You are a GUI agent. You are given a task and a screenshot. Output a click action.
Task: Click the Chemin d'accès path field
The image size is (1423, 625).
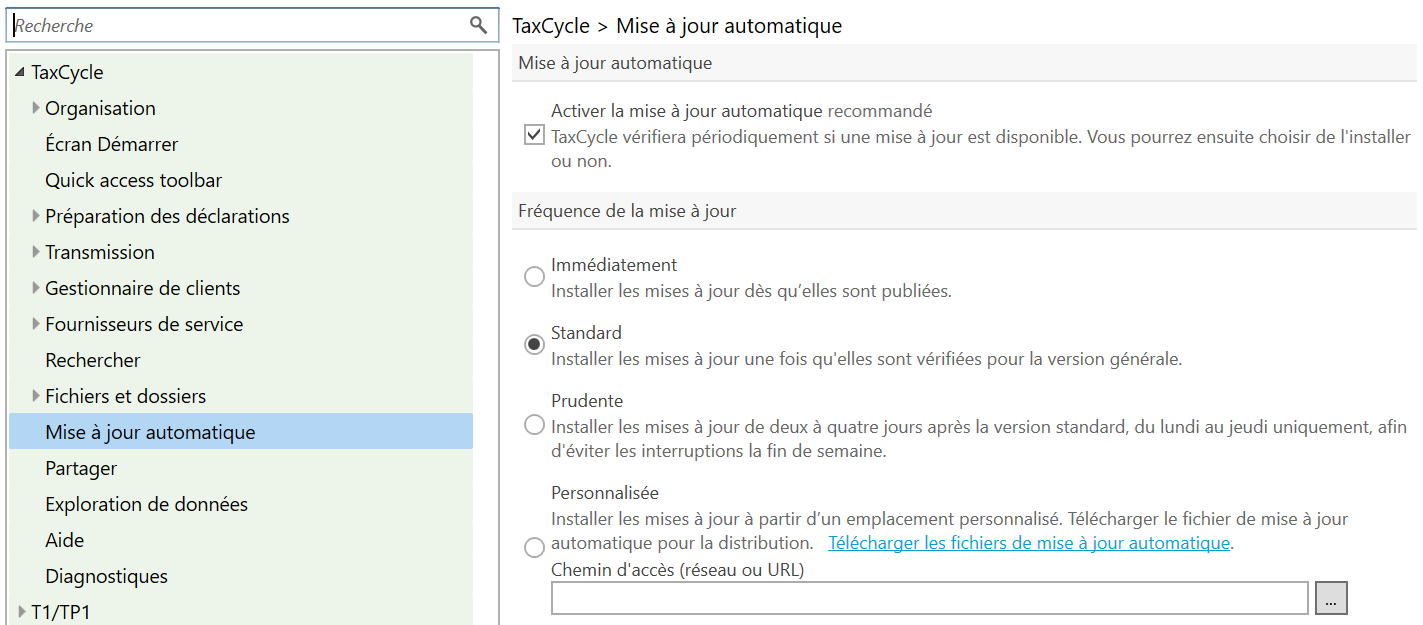[930, 598]
